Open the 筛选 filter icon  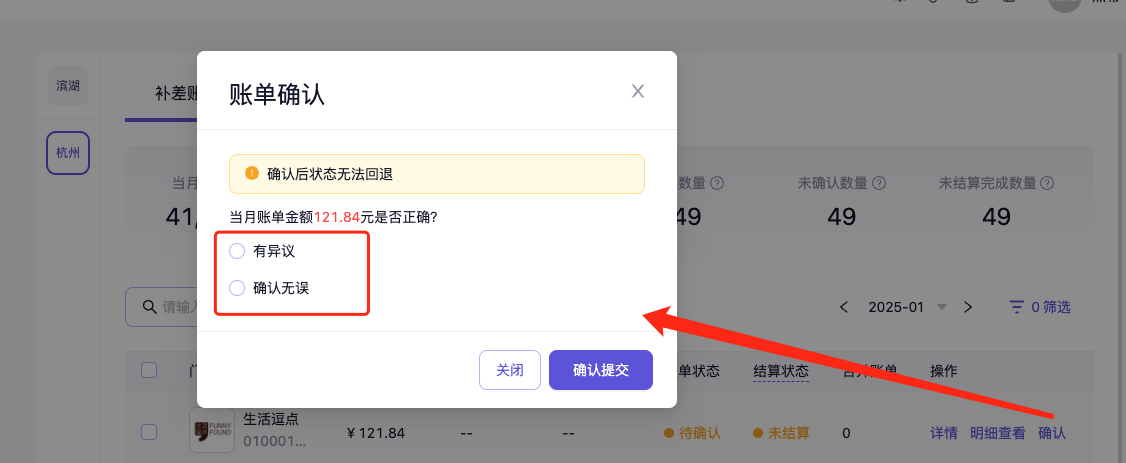point(1018,307)
